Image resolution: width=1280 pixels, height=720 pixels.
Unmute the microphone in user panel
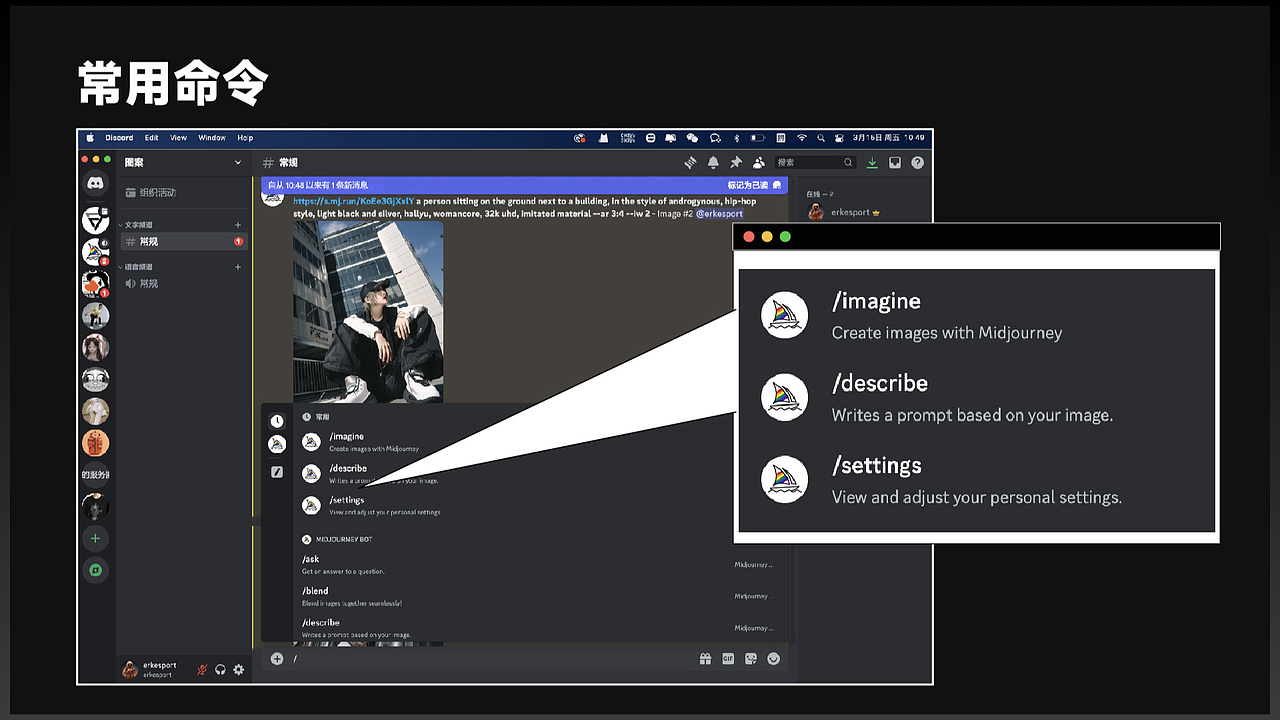click(202, 669)
